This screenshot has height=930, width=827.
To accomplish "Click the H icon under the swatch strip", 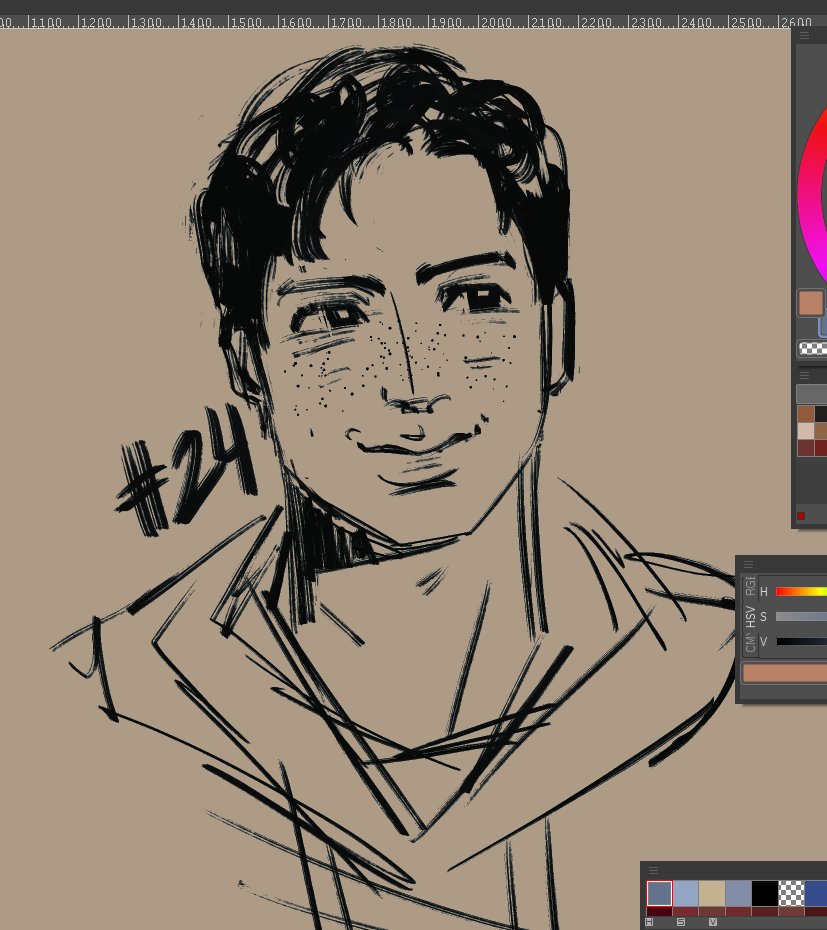I will pos(649,922).
